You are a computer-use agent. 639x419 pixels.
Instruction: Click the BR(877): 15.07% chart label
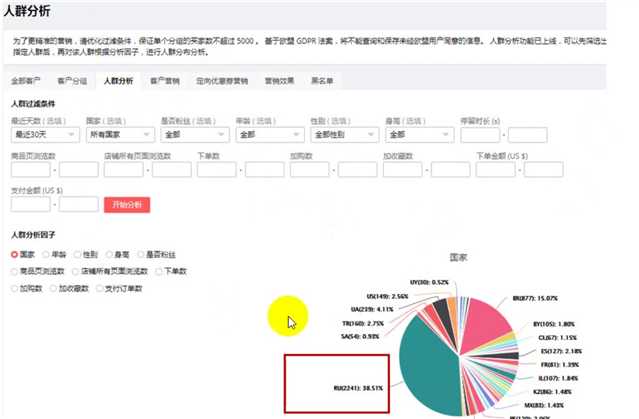(535, 298)
